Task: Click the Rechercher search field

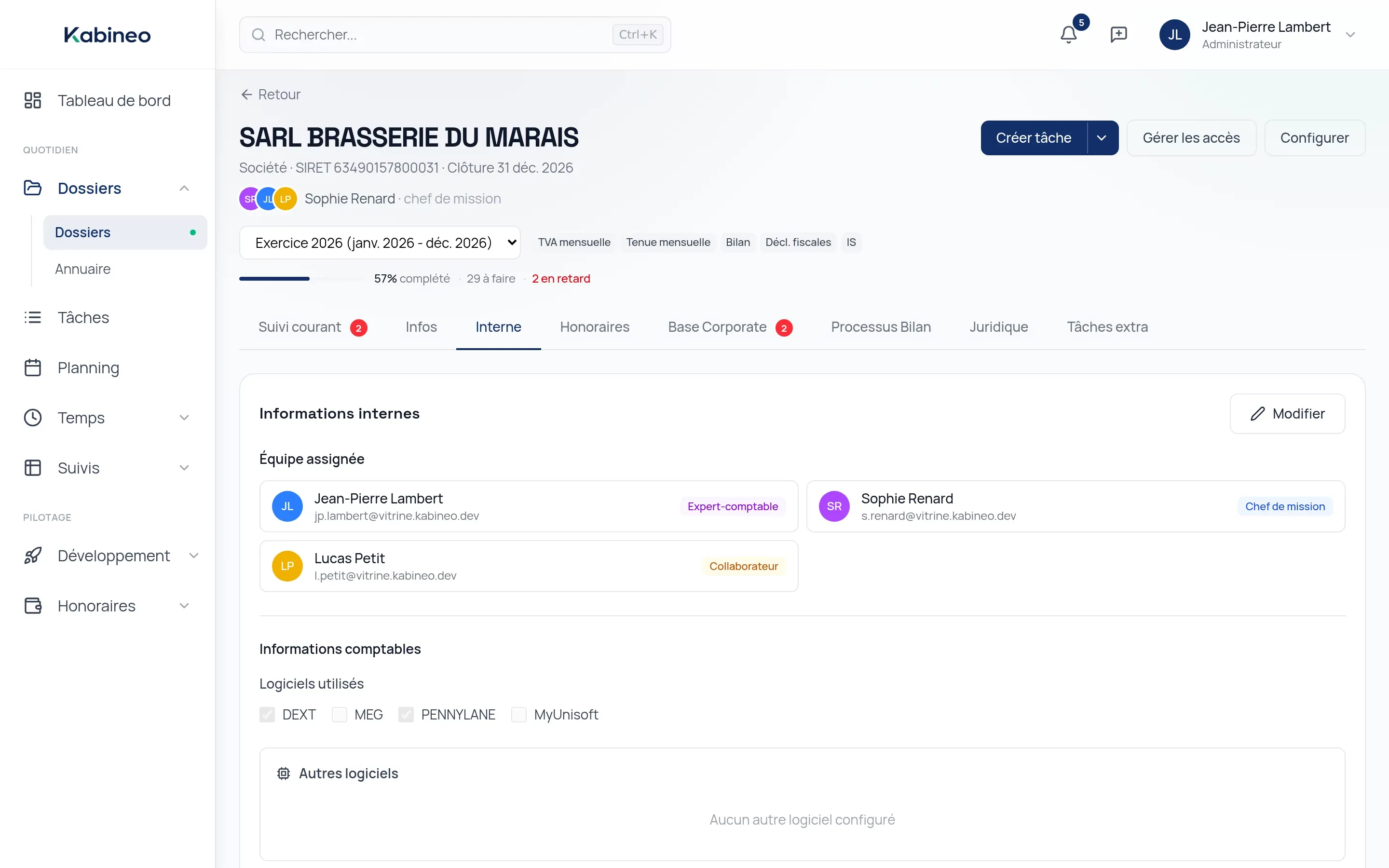Action: 455,35
